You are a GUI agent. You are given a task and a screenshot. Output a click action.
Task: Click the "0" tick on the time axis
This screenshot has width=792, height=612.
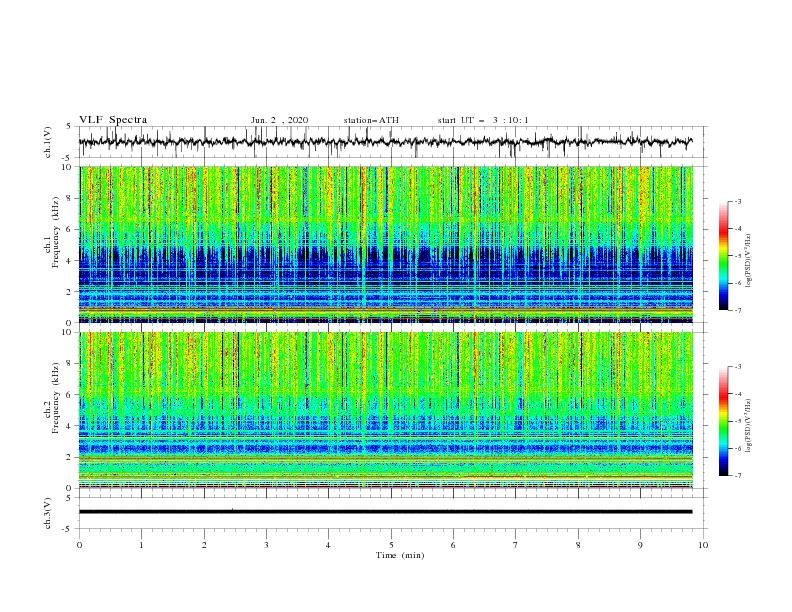tap(79, 545)
